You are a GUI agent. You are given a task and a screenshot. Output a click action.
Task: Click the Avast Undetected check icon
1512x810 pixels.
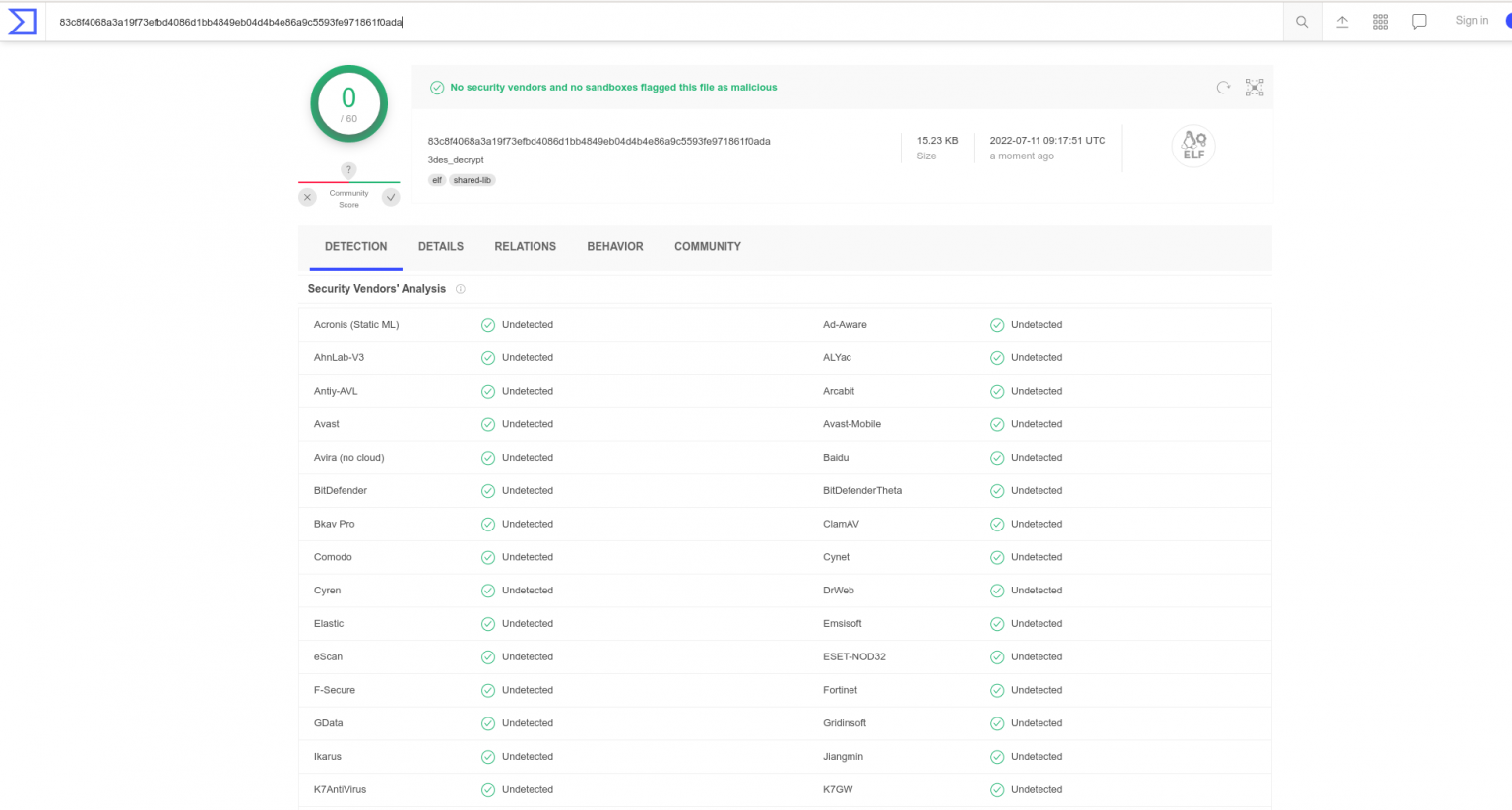(488, 424)
